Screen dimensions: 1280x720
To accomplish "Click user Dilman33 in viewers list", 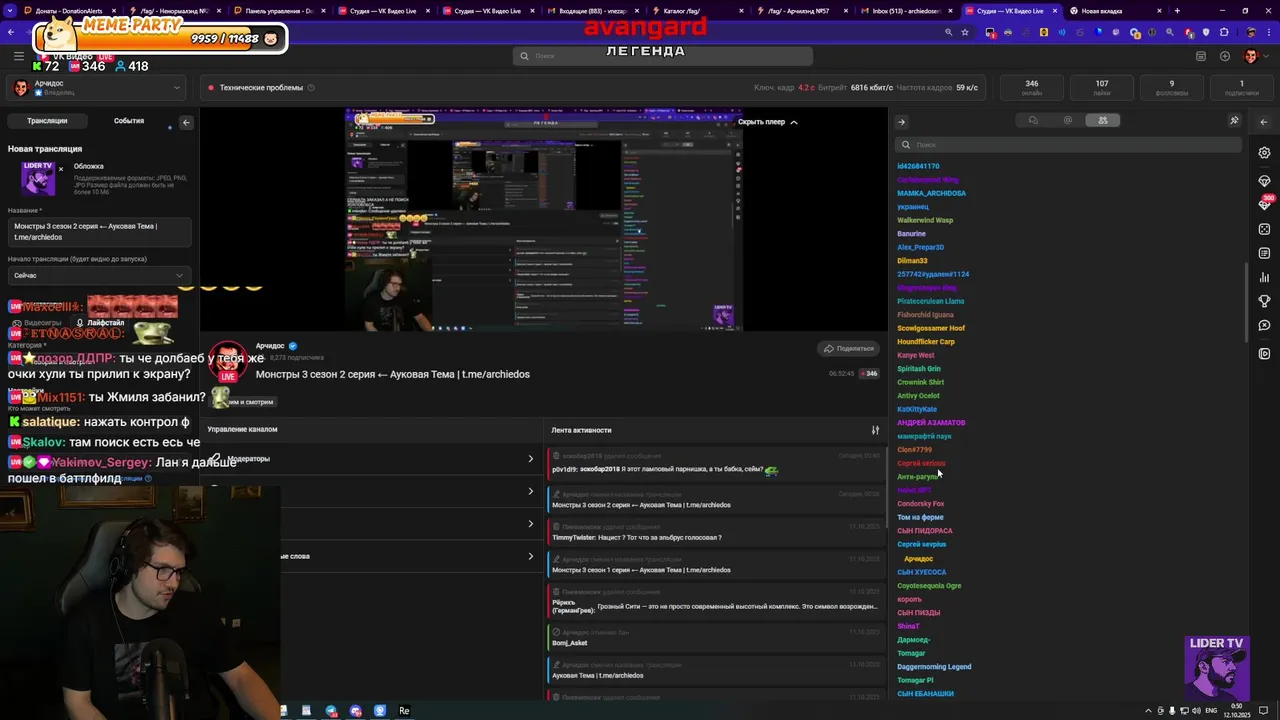I will point(912,261).
